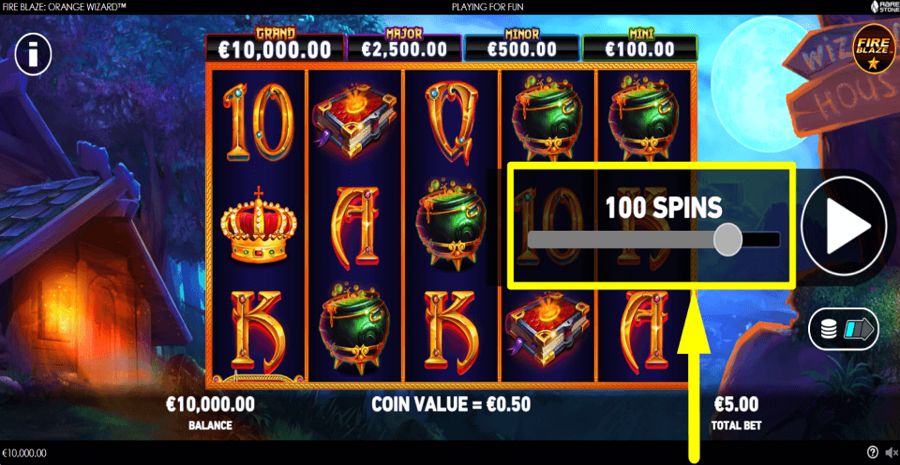Select the Grand €10,000.00 jackpot display
The height and width of the screenshot is (465, 900).
tap(275, 46)
